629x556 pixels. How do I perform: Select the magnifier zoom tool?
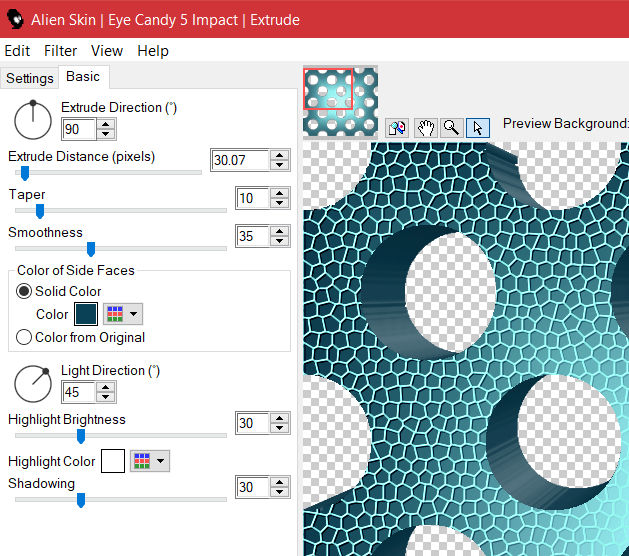click(x=452, y=128)
